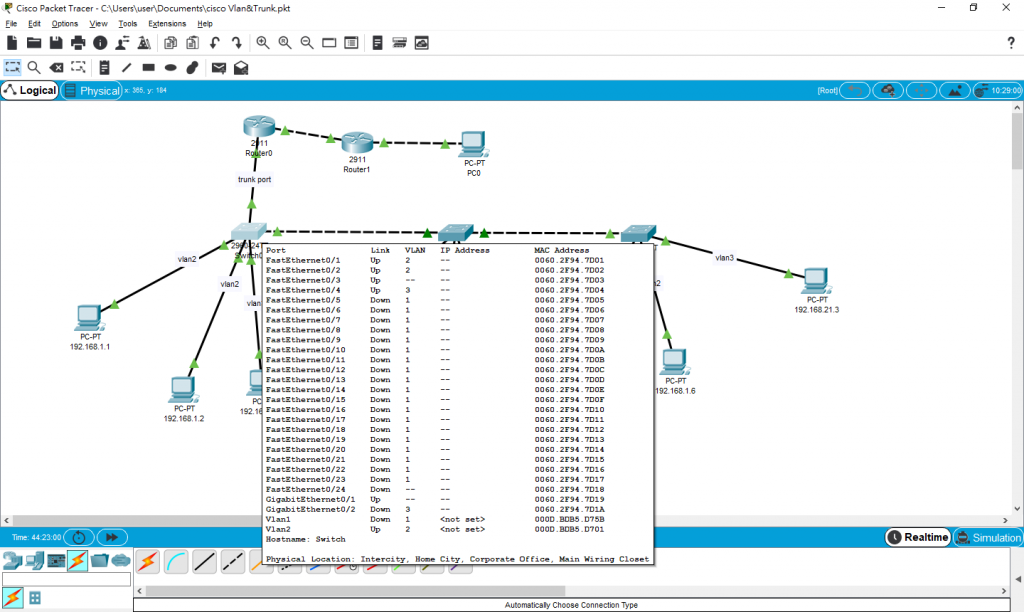Add a Complex PDU open envelope
This screenshot has width=1024, height=612.
click(x=241, y=67)
